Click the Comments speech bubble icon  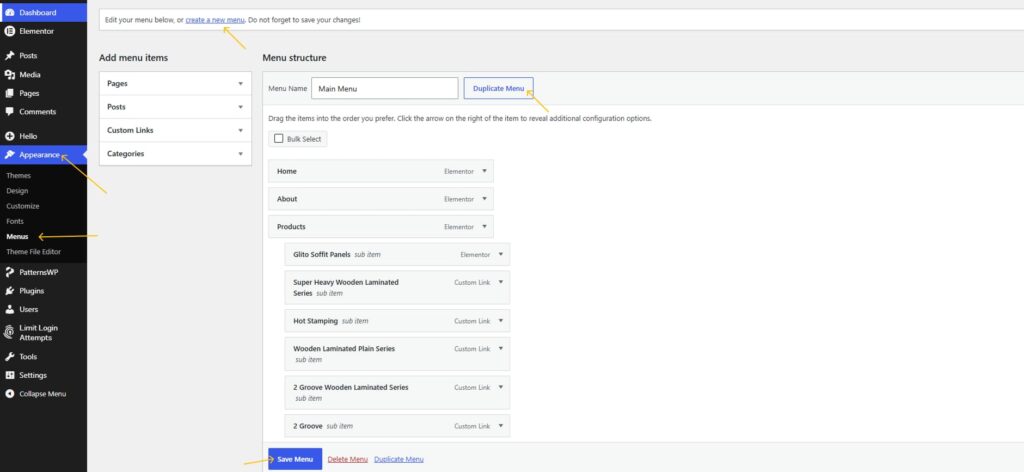[x=10, y=112]
